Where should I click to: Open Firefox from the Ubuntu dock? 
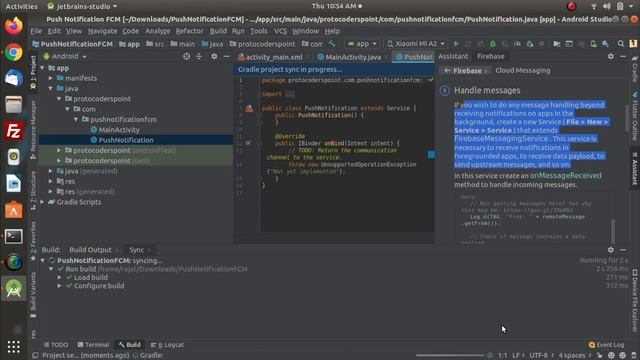pos(13,26)
